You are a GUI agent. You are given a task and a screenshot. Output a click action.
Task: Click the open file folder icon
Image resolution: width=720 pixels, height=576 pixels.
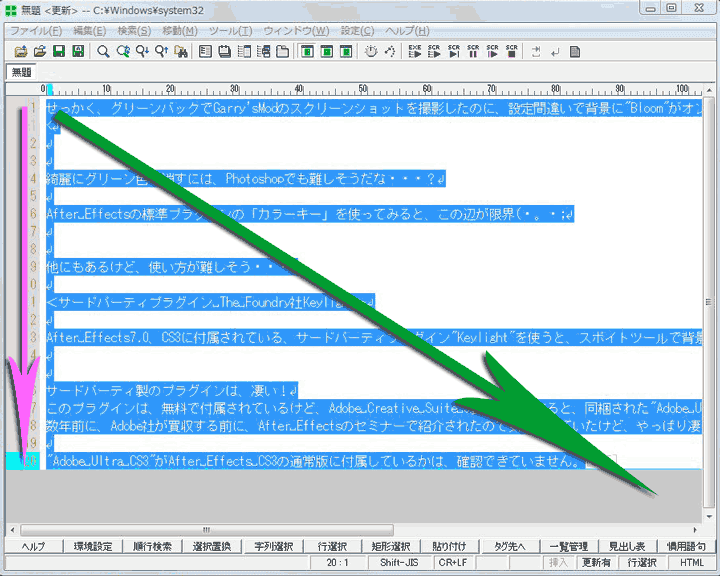pos(39,51)
